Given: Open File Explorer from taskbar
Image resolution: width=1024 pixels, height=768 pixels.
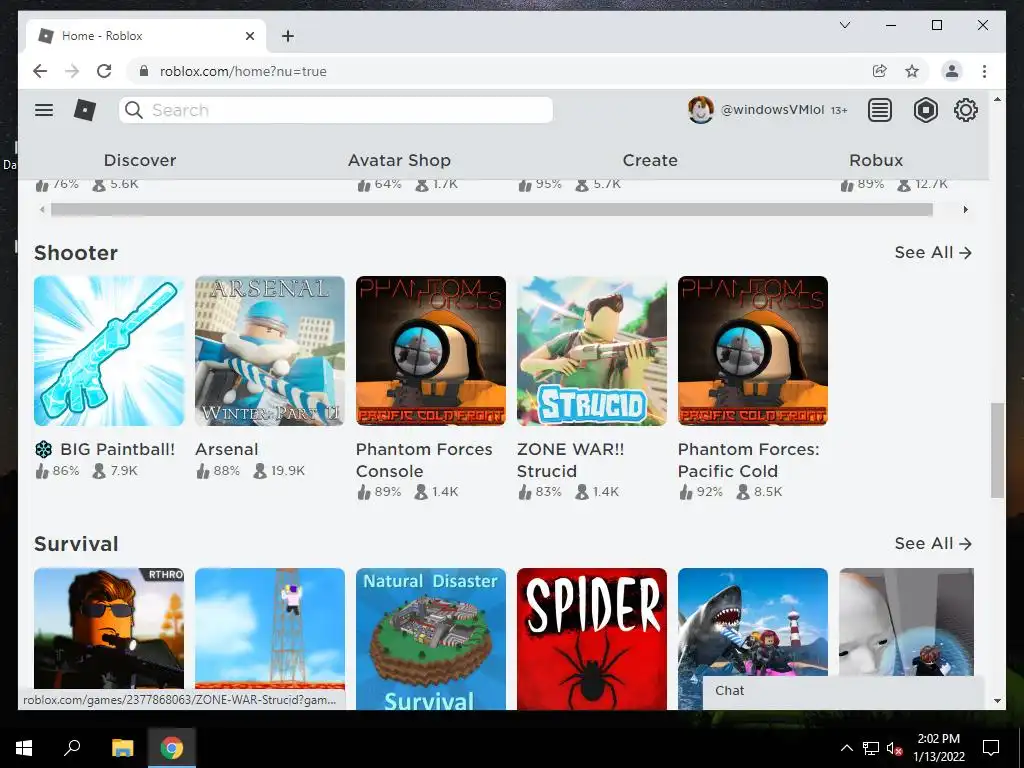Looking at the screenshot, I should [x=122, y=748].
